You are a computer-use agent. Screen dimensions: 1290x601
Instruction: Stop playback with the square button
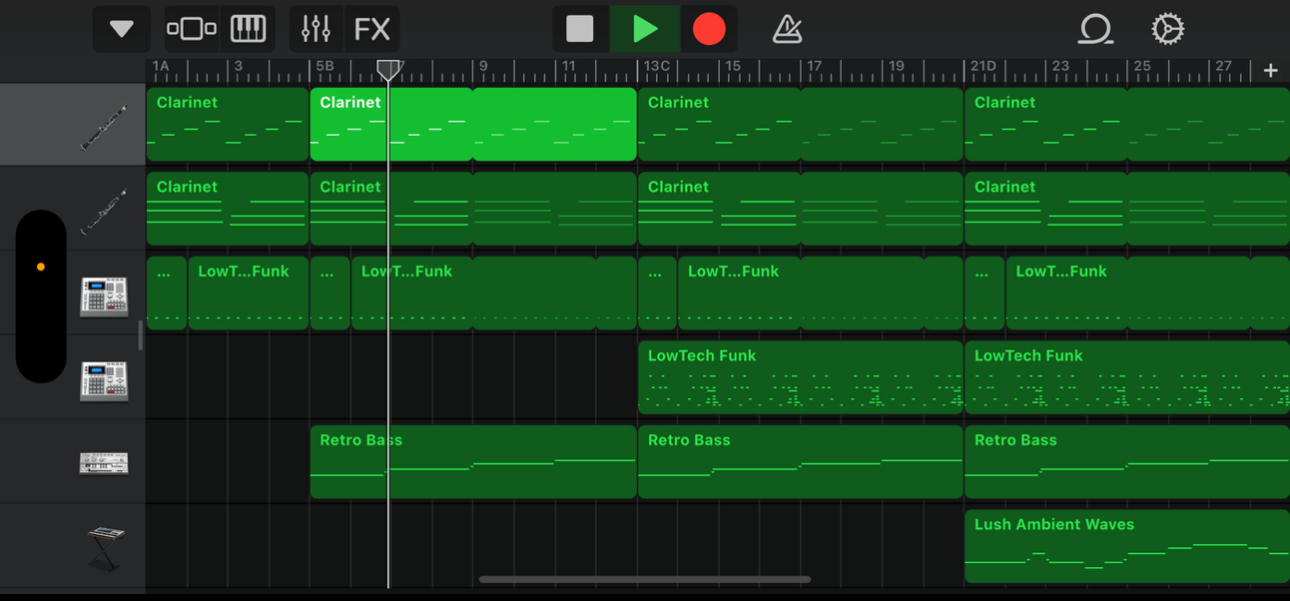[x=580, y=29]
